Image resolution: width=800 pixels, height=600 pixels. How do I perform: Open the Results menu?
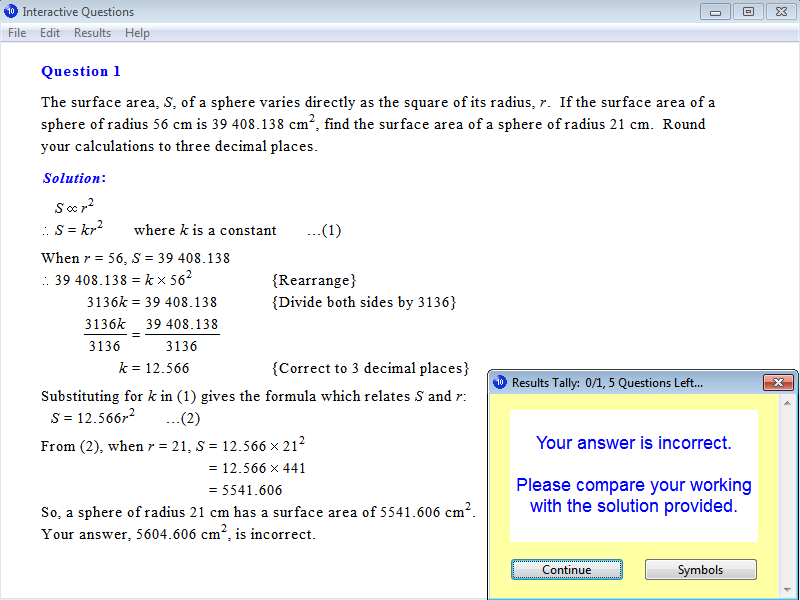click(92, 33)
